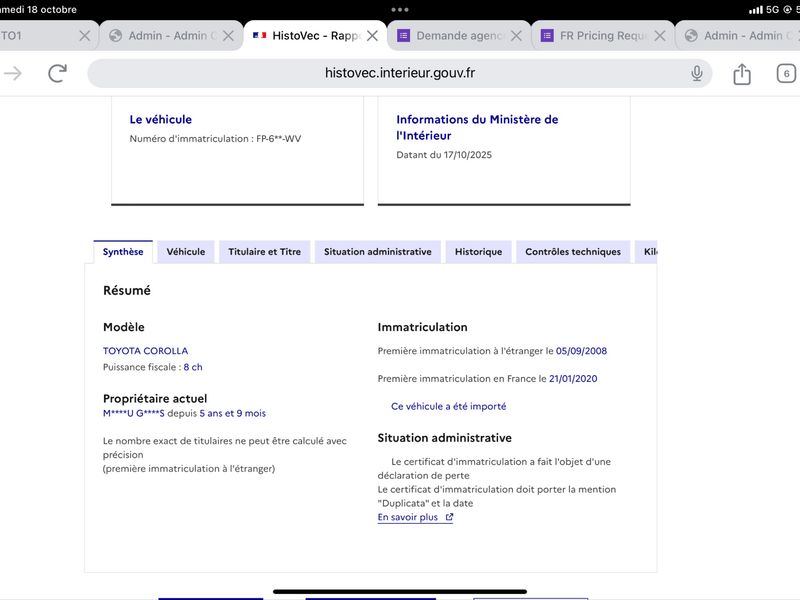Open the Contrôles techniques tab

point(573,252)
